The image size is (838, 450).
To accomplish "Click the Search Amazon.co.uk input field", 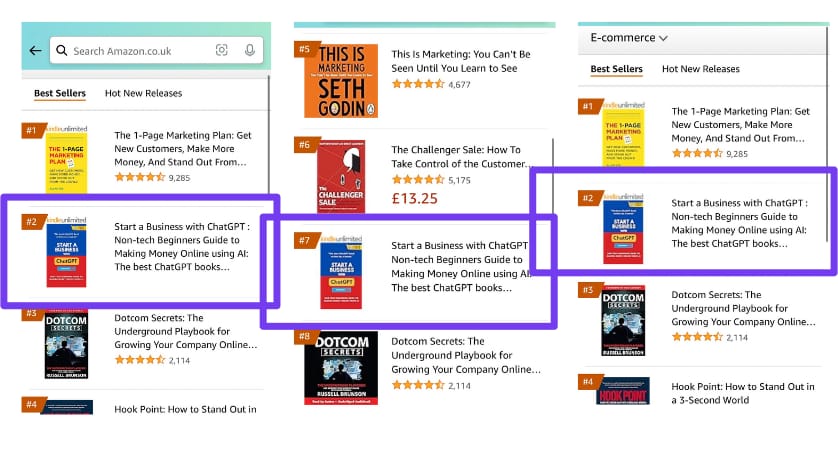I will [x=135, y=51].
